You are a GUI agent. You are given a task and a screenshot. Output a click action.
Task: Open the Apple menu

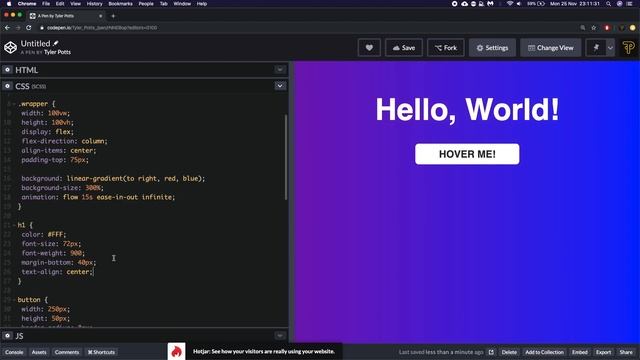click(9, 4)
